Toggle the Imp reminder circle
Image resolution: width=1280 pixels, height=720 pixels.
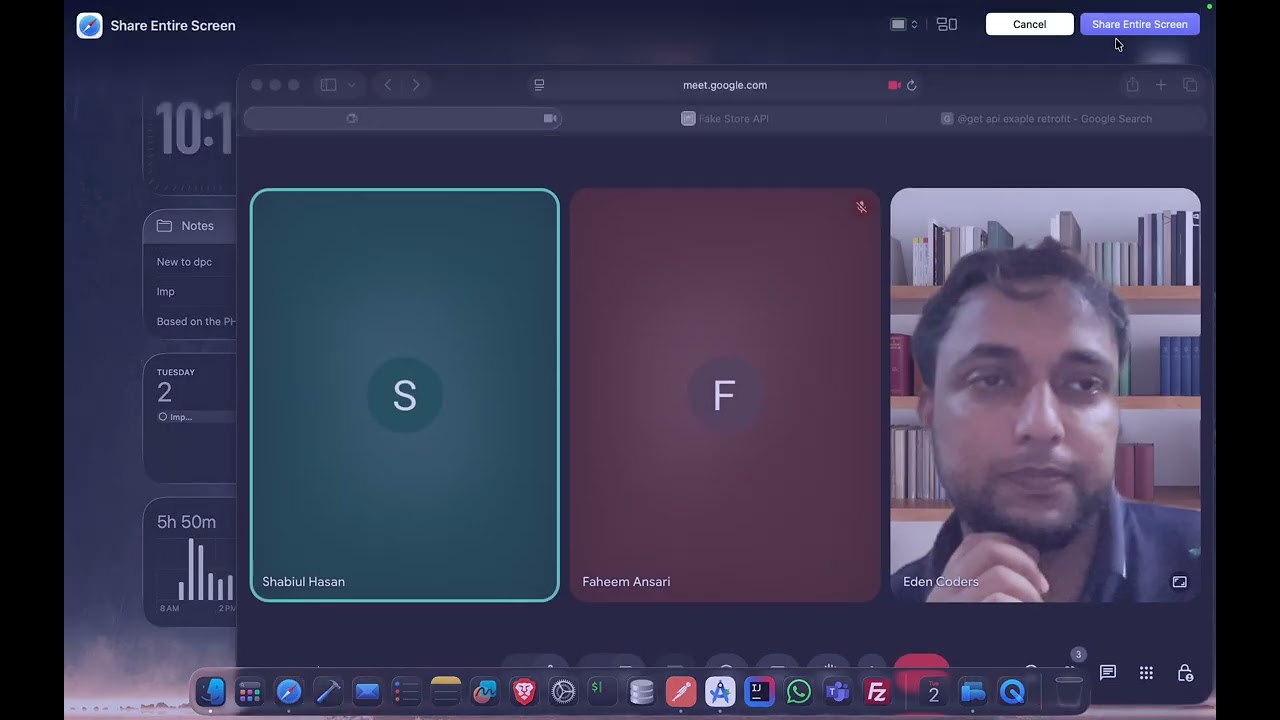(x=162, y=417)
